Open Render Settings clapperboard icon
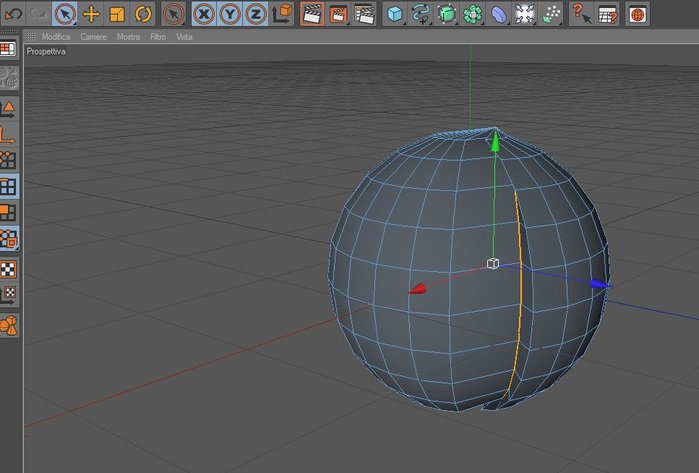 pyautogui.click(x=364, y=14)
